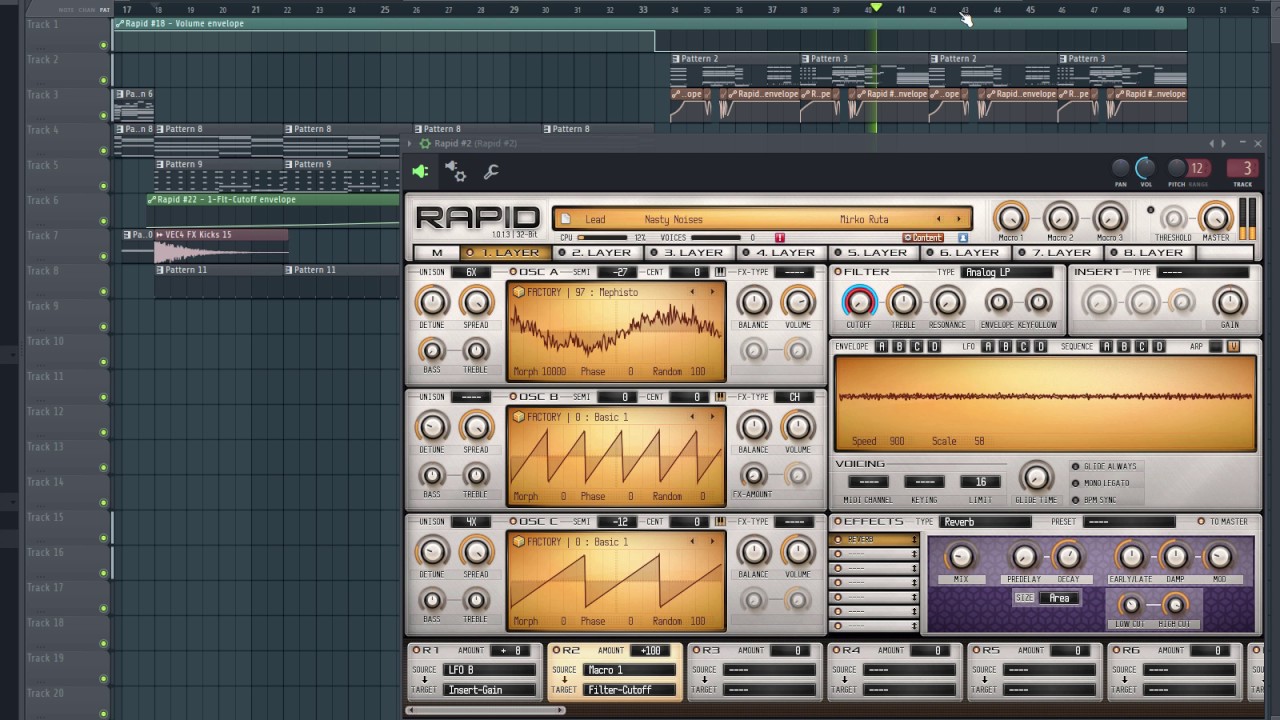Click the Content button
The image size is (1280, 720).
(x=923, y=238)
